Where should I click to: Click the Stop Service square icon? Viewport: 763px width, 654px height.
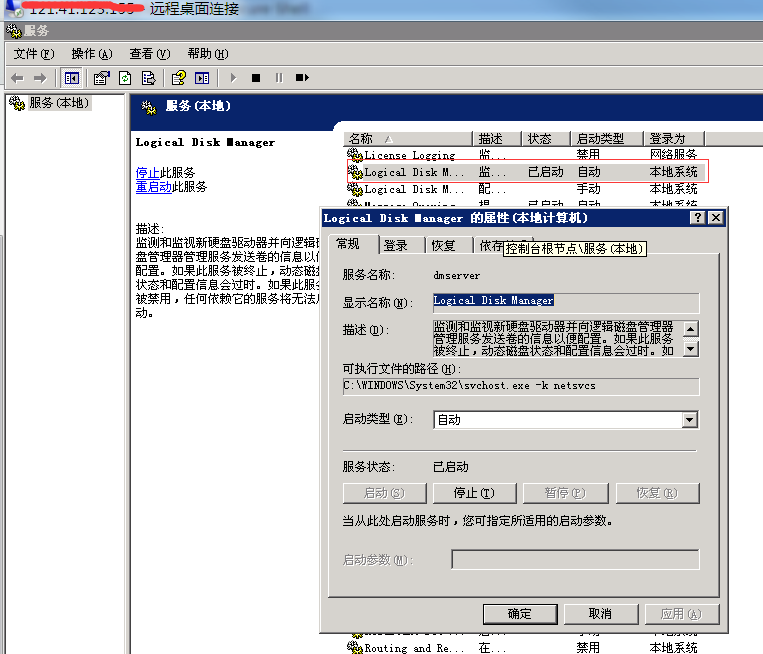click(x=256, y=78)
